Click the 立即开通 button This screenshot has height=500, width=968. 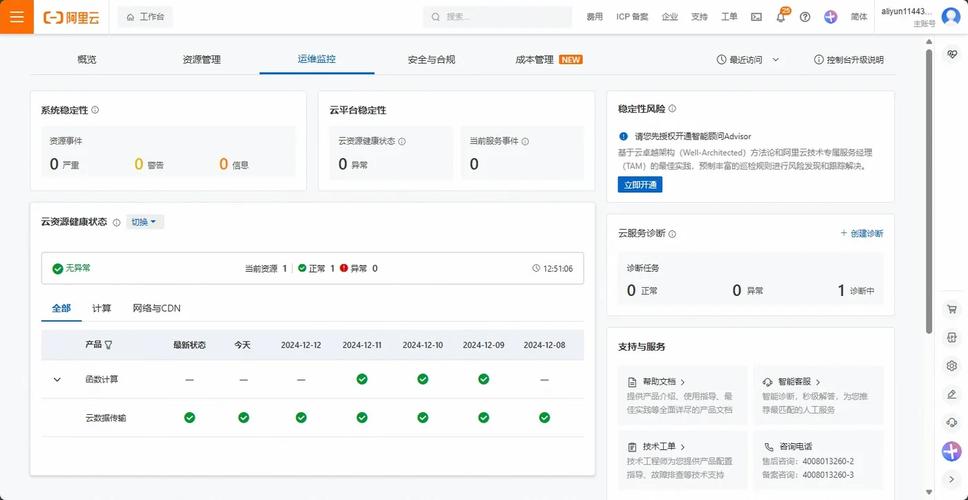640,185
